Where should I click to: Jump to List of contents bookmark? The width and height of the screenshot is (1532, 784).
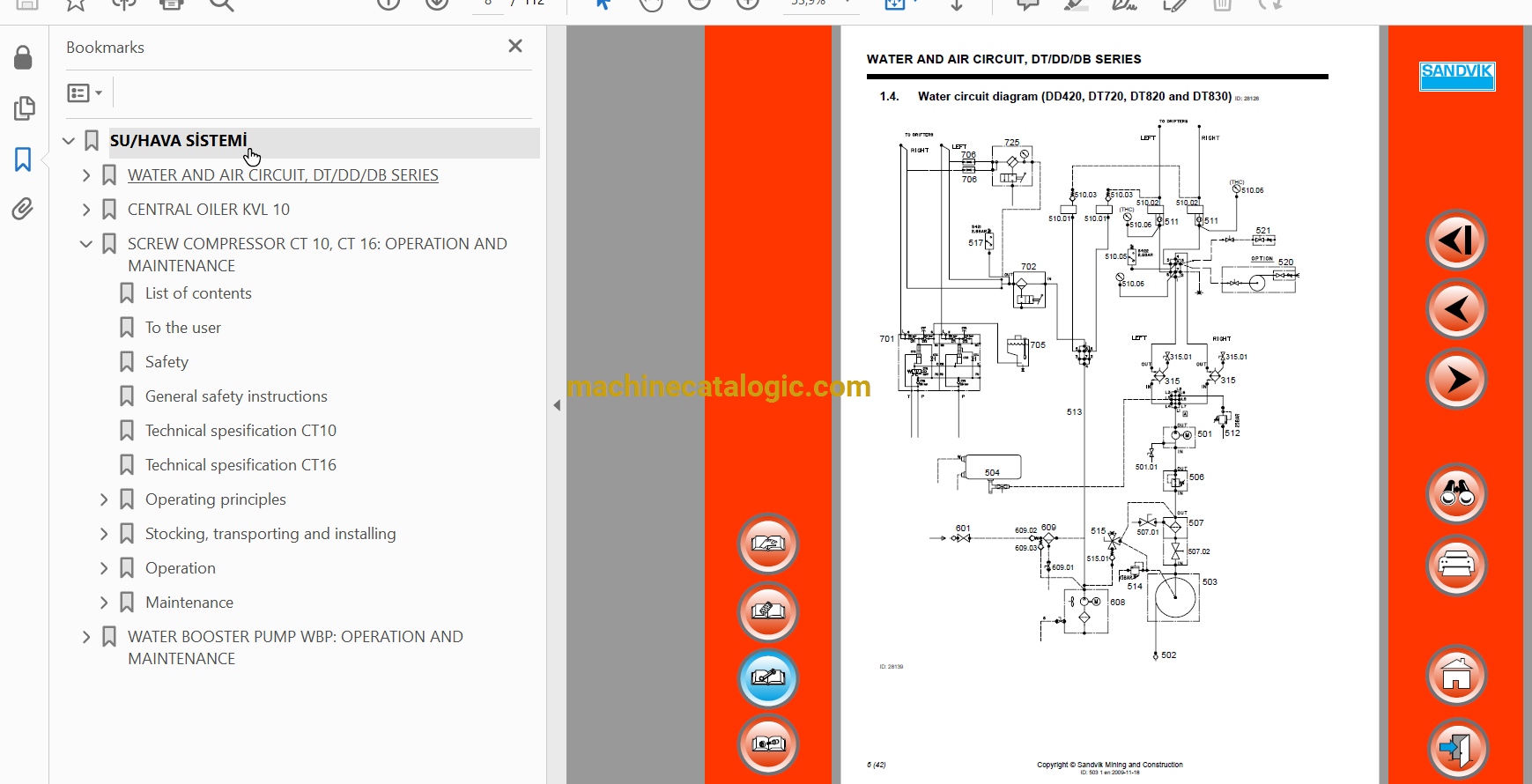pyautogui.click(x=198, y=293)
